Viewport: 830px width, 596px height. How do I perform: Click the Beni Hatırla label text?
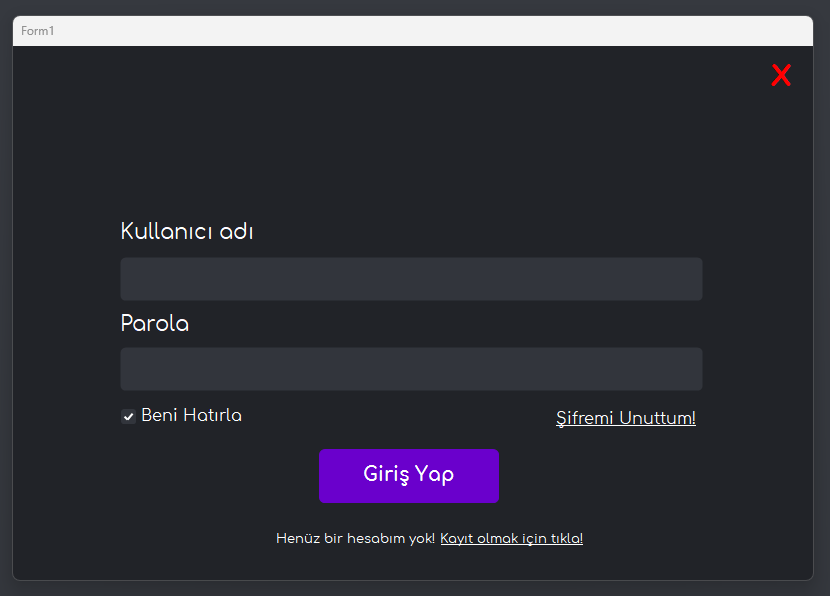191,415
